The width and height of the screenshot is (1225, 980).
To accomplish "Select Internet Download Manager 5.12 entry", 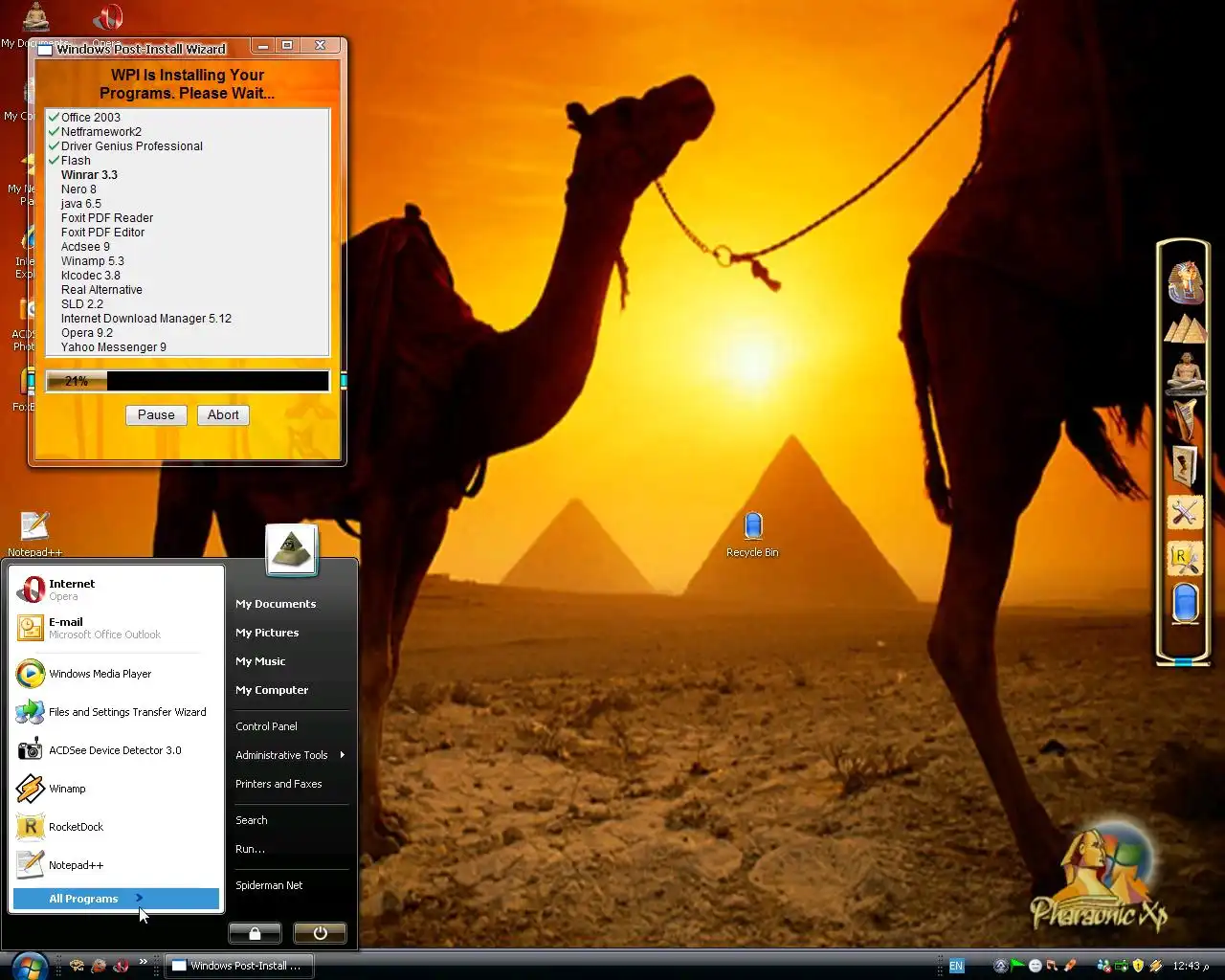I will [146, 319].
